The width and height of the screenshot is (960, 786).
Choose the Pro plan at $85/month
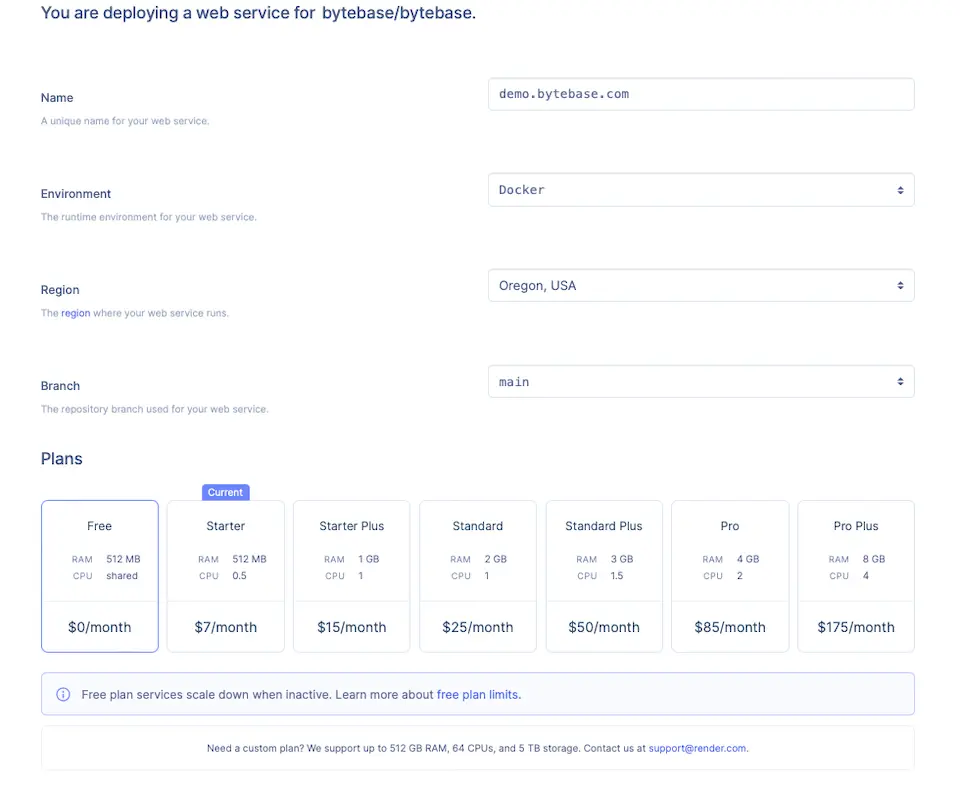[x=729, y=575]
